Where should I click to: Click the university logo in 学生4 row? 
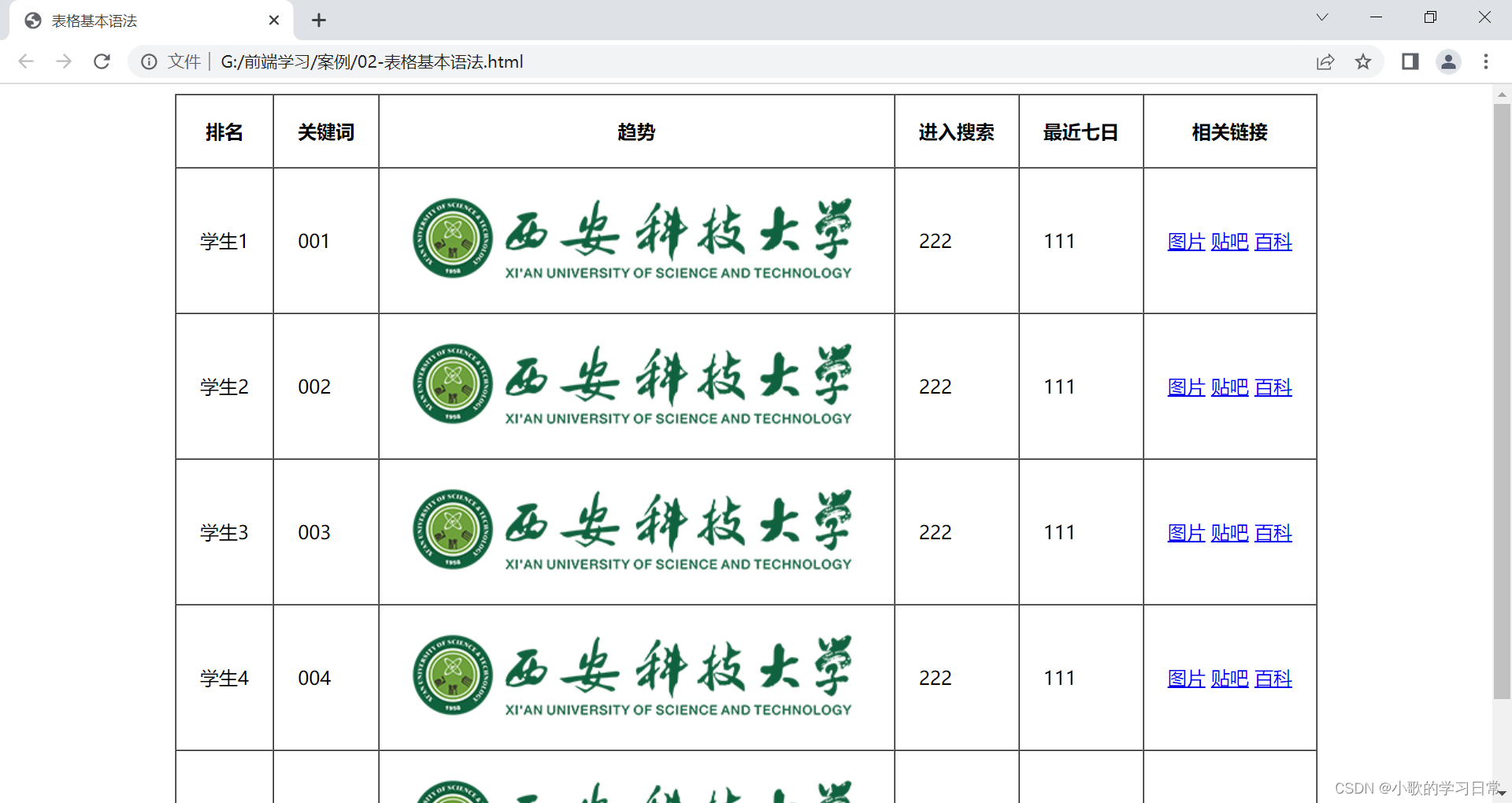click(632, 675)
